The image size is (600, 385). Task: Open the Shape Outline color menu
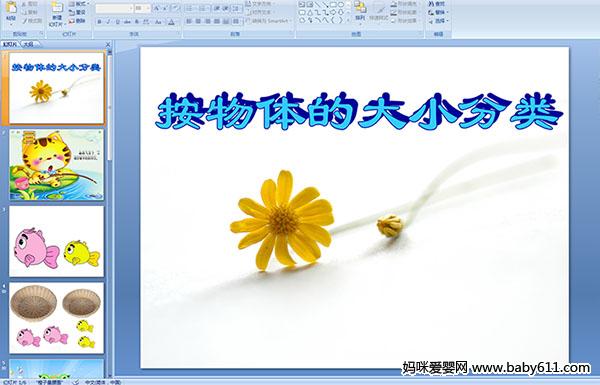point(406,12)
